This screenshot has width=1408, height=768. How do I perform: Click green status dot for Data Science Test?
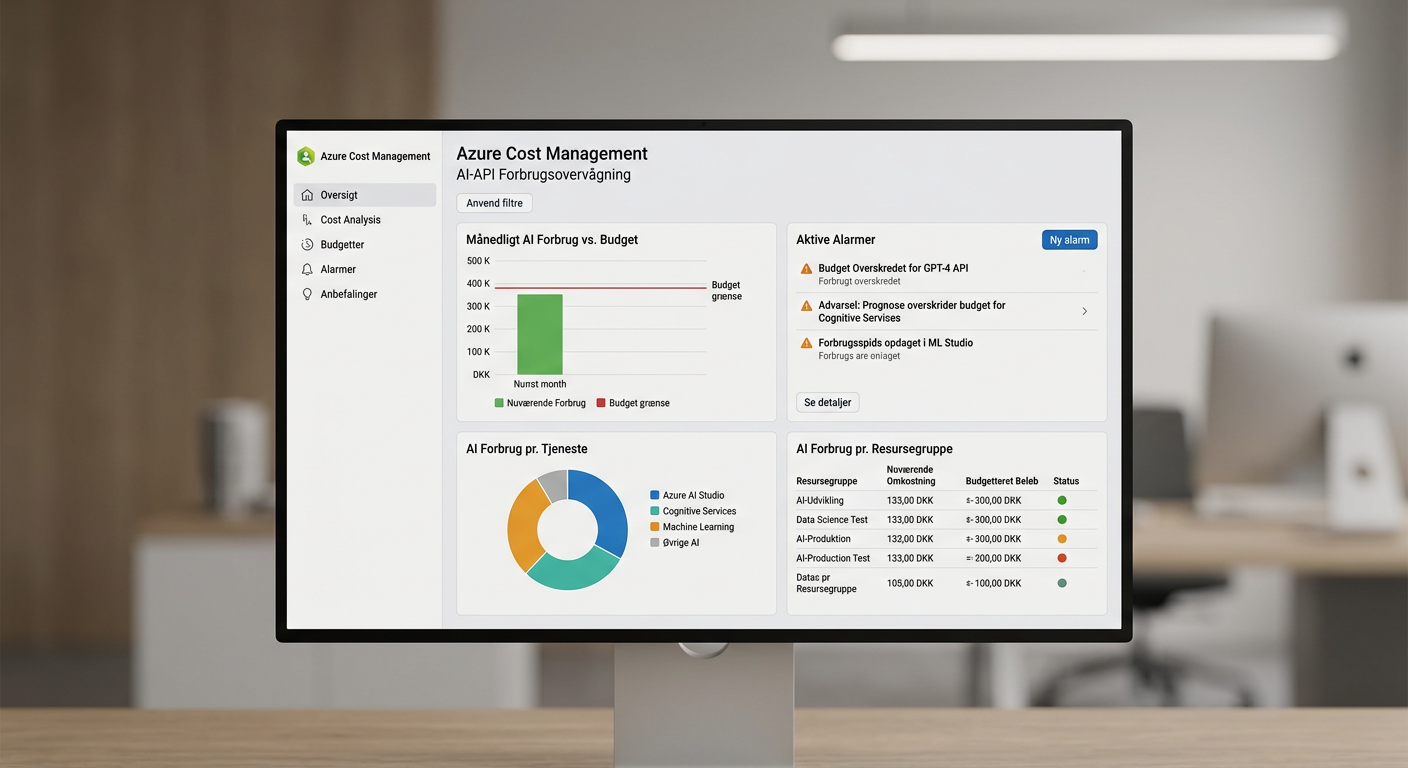coord(1062,520)
